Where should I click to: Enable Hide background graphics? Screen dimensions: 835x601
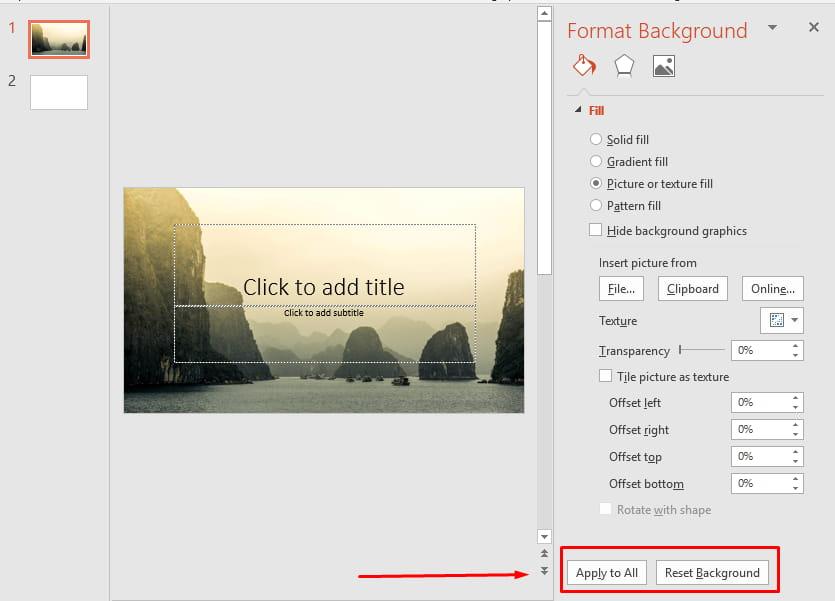(596, 230)
